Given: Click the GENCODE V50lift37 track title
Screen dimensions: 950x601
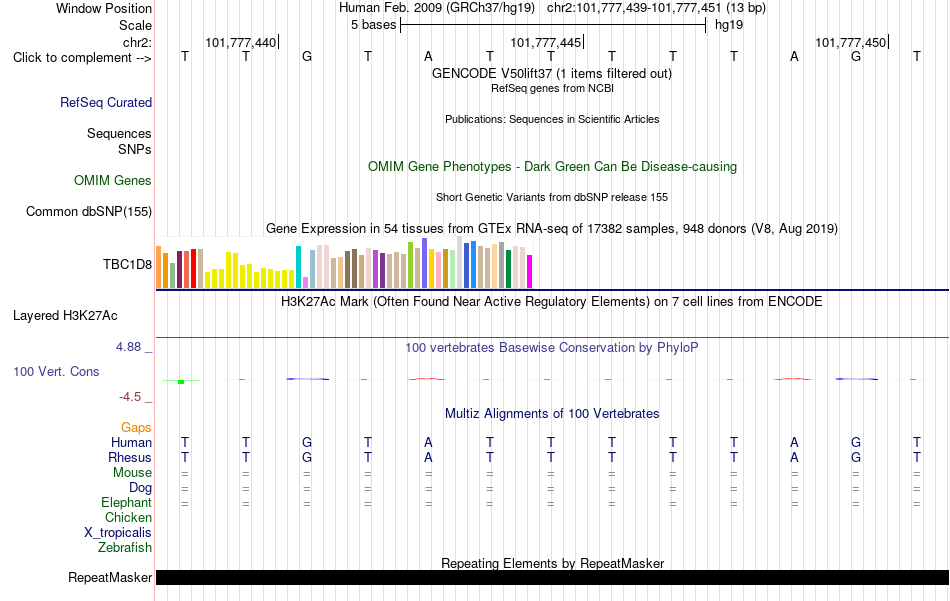Looking at the screenshot, I should (551, 73).
